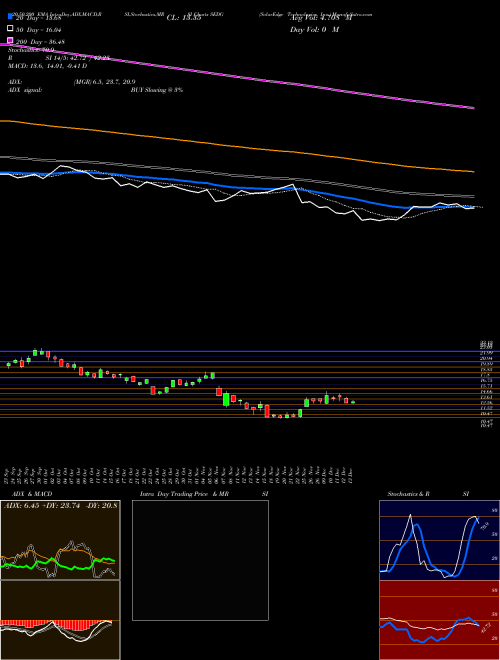This screenshot has width=500, height=660.
Task: Click the ADX line chart panel
Action: point(60,540)
